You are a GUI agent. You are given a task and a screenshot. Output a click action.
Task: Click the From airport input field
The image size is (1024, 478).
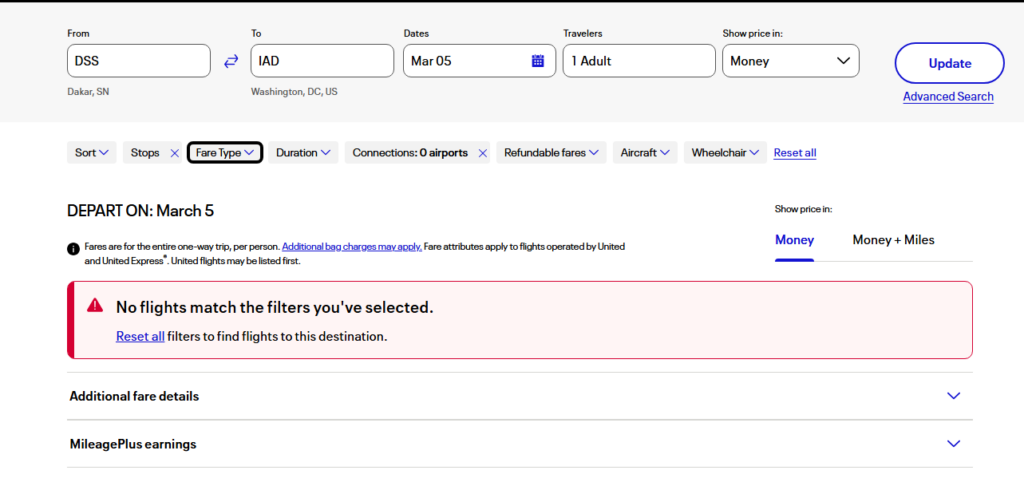138,61
